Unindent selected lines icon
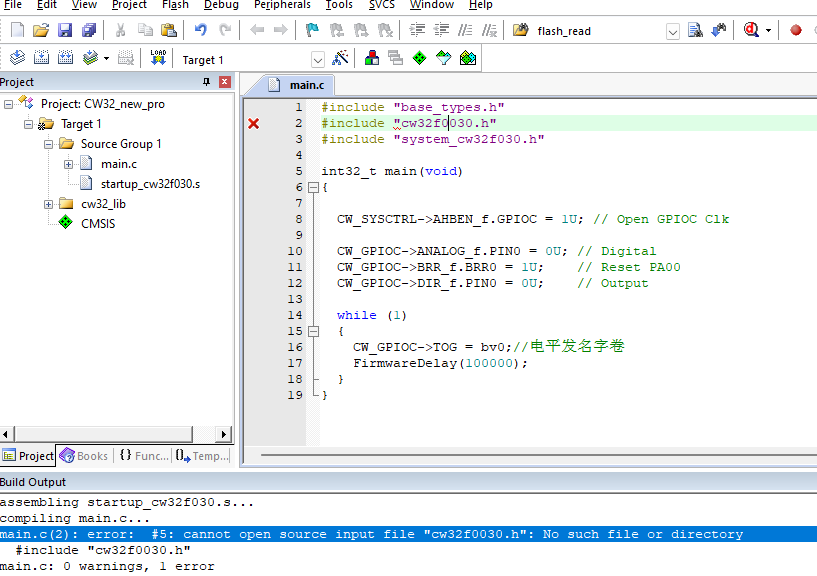 (x=441, y=30)
